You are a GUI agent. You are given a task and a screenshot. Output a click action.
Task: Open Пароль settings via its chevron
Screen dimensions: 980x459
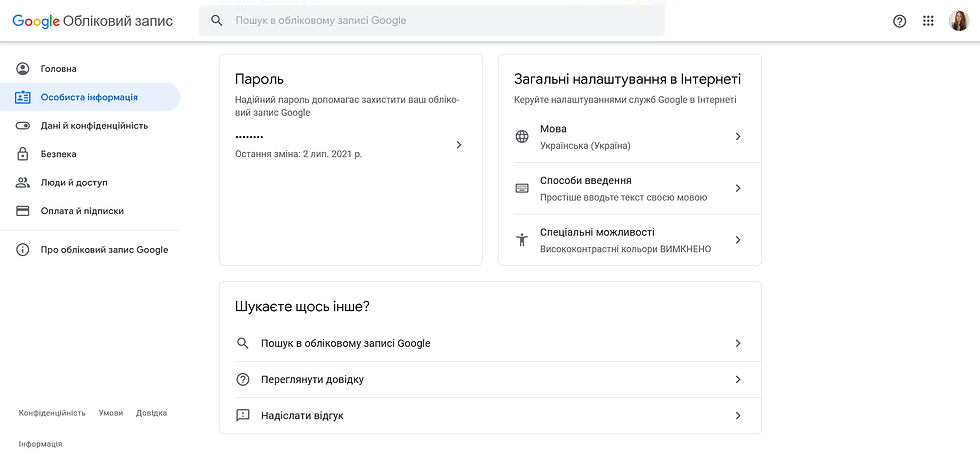coord(459,144)
